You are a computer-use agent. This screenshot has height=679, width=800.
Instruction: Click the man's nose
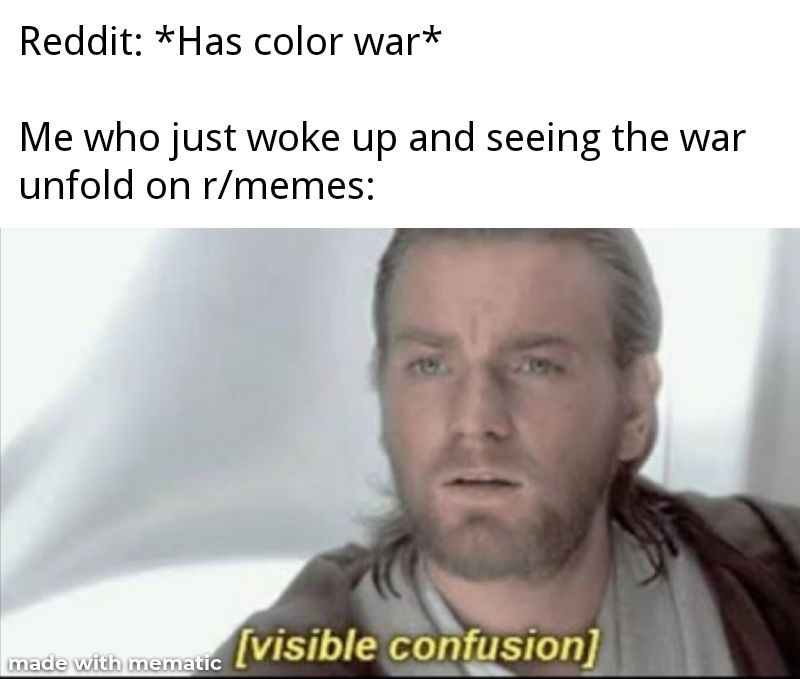[472, 416]
